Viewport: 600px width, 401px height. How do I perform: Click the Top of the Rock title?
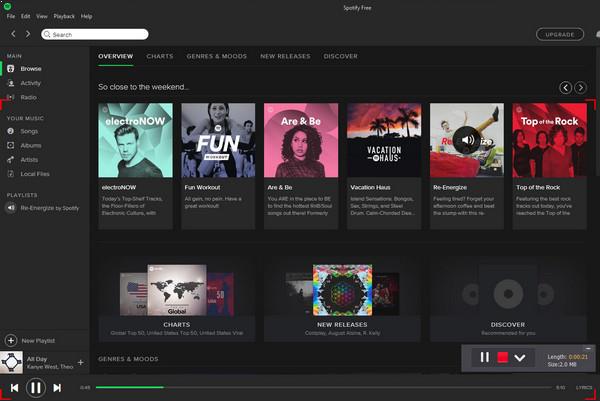(x=538, y=187)
